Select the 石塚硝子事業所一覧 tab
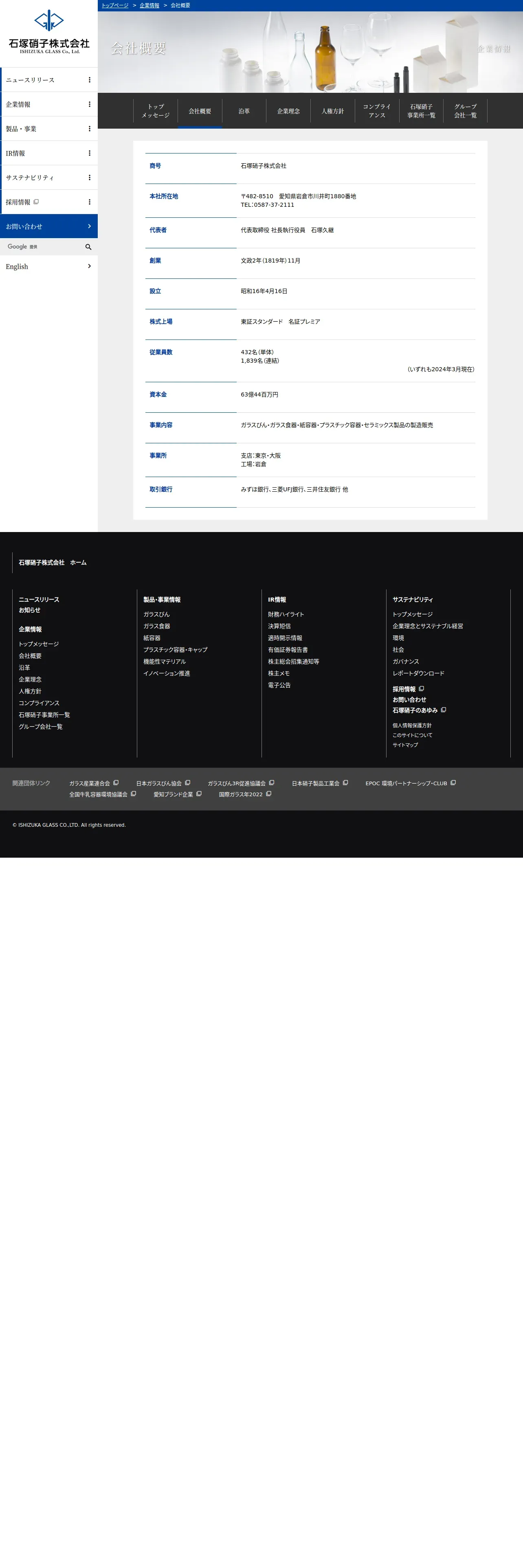Image resolution: width=523 pixels, height=1568 pixels. (x=421, y=111)
